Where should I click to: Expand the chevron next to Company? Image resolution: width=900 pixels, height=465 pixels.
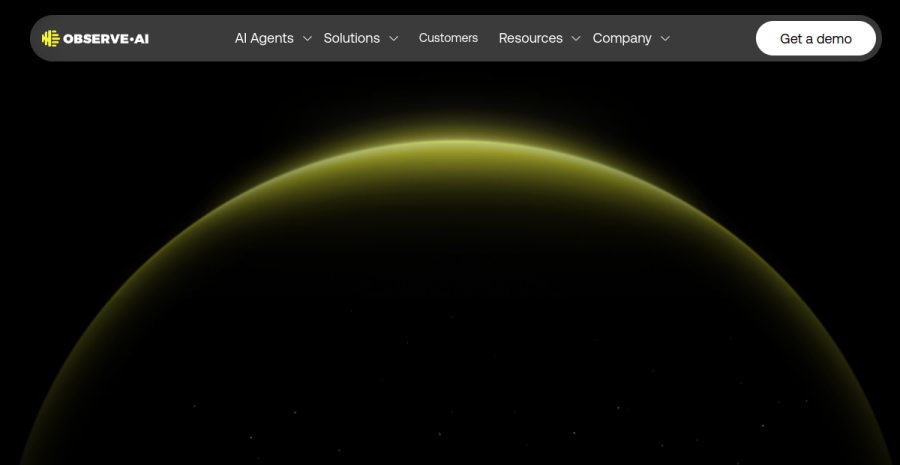click(665, 38)
